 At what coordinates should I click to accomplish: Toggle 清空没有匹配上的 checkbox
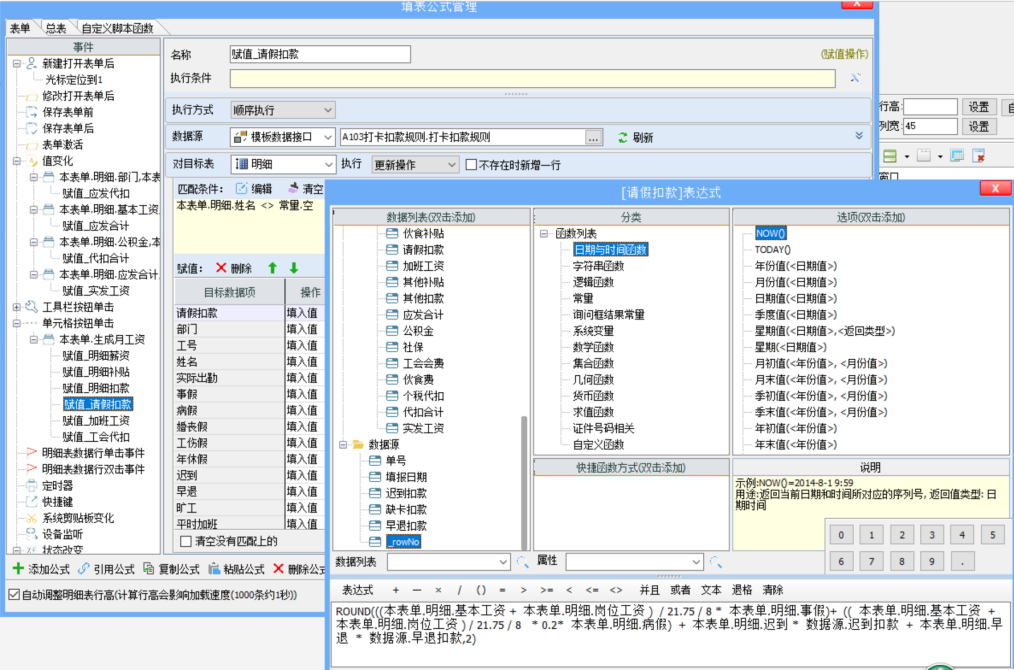pos(186,541)
